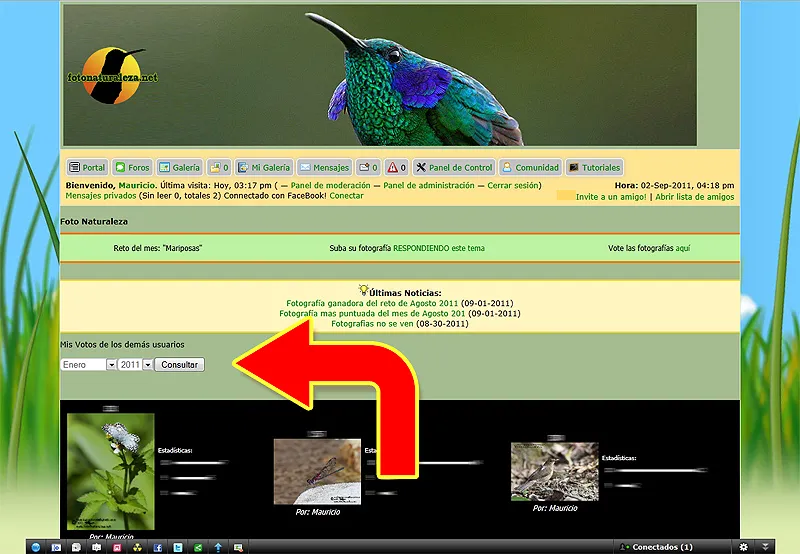
Task: Click the Facebook Conectar link
Action: point(346,195)
